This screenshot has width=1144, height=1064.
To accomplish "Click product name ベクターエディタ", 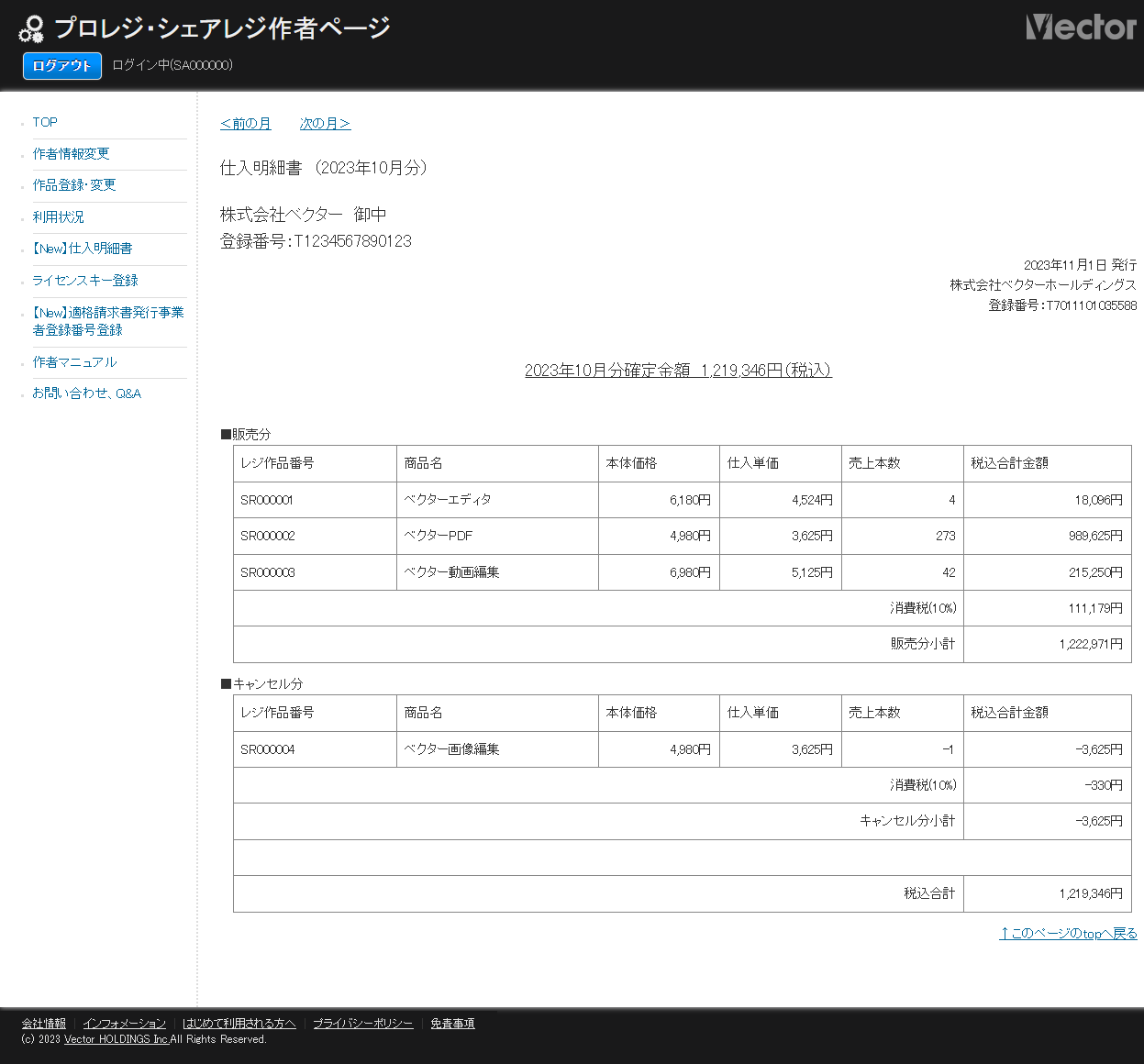I will [448, 500].
